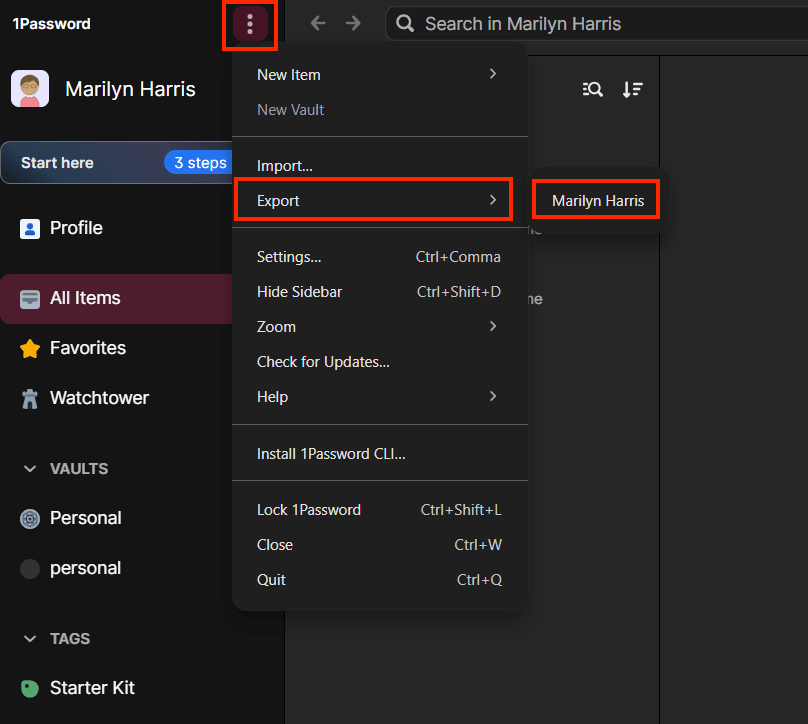Choose Import... from the menu
Image resolution: width=808 pixels, height=724 pixels.
pyautogui.click(x=380, y=166)
